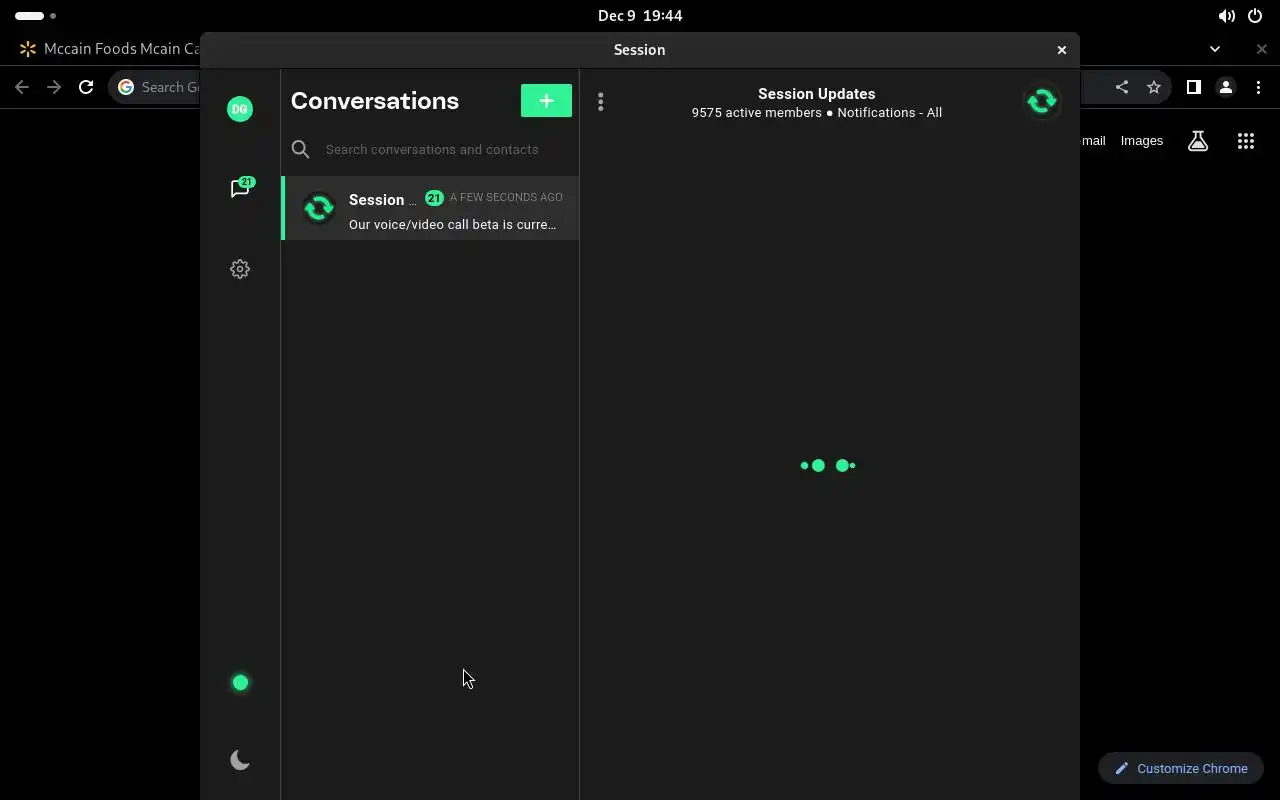Screen dimensions: 1280x800
Task: Click the Session Updates header title
Action: [816, 94]
